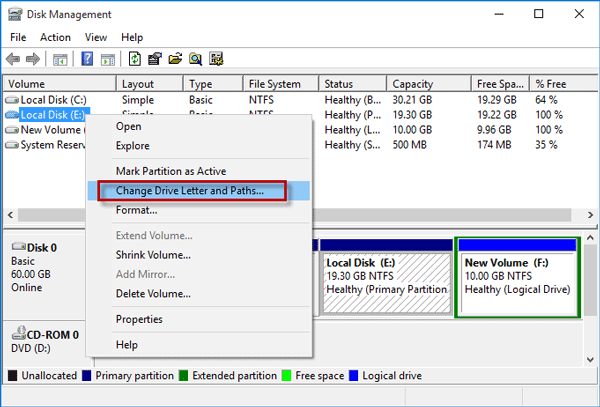Open the Action menu

55,37
